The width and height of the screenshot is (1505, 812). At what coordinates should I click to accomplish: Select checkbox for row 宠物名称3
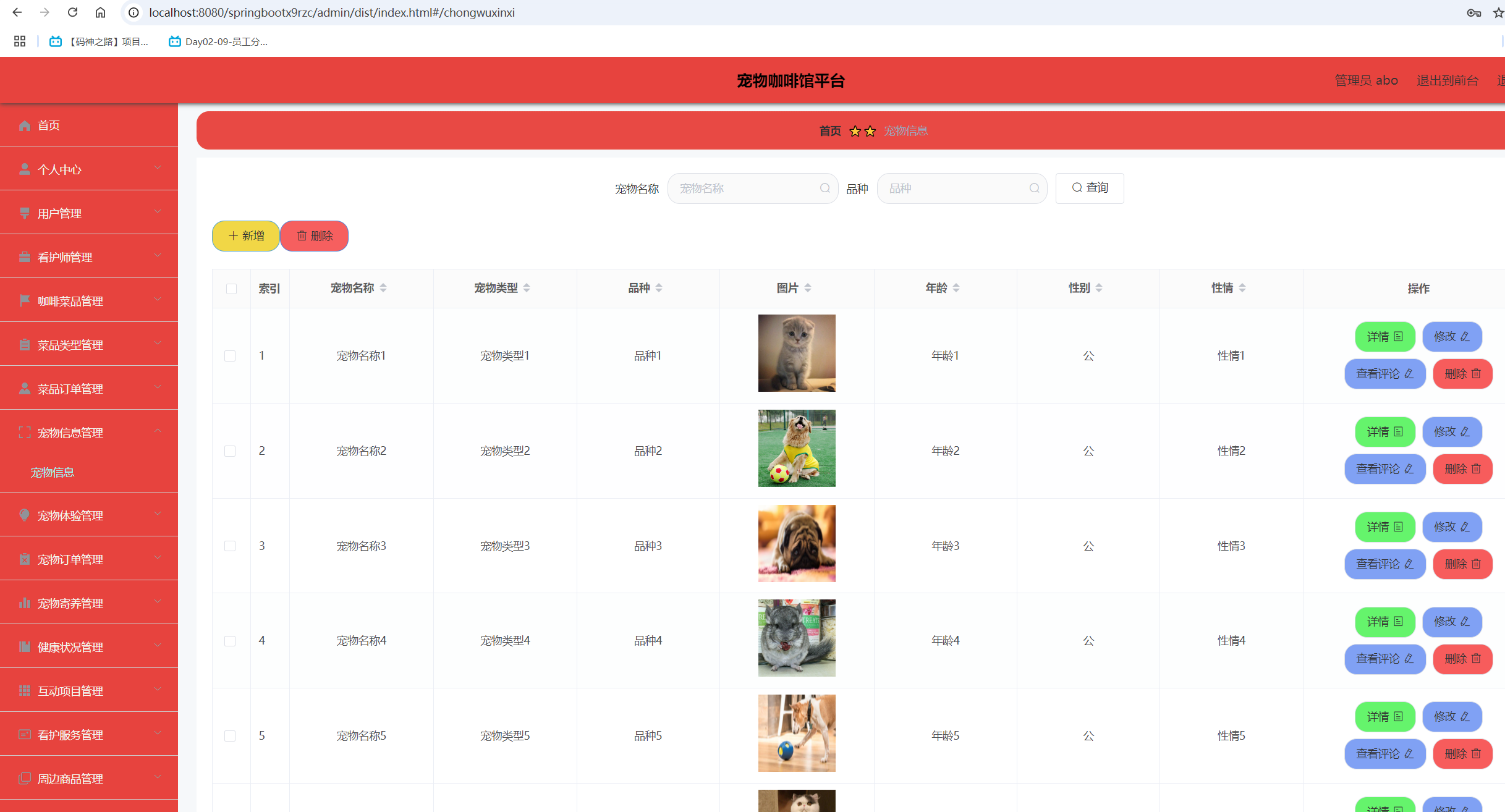coord(230,546)
